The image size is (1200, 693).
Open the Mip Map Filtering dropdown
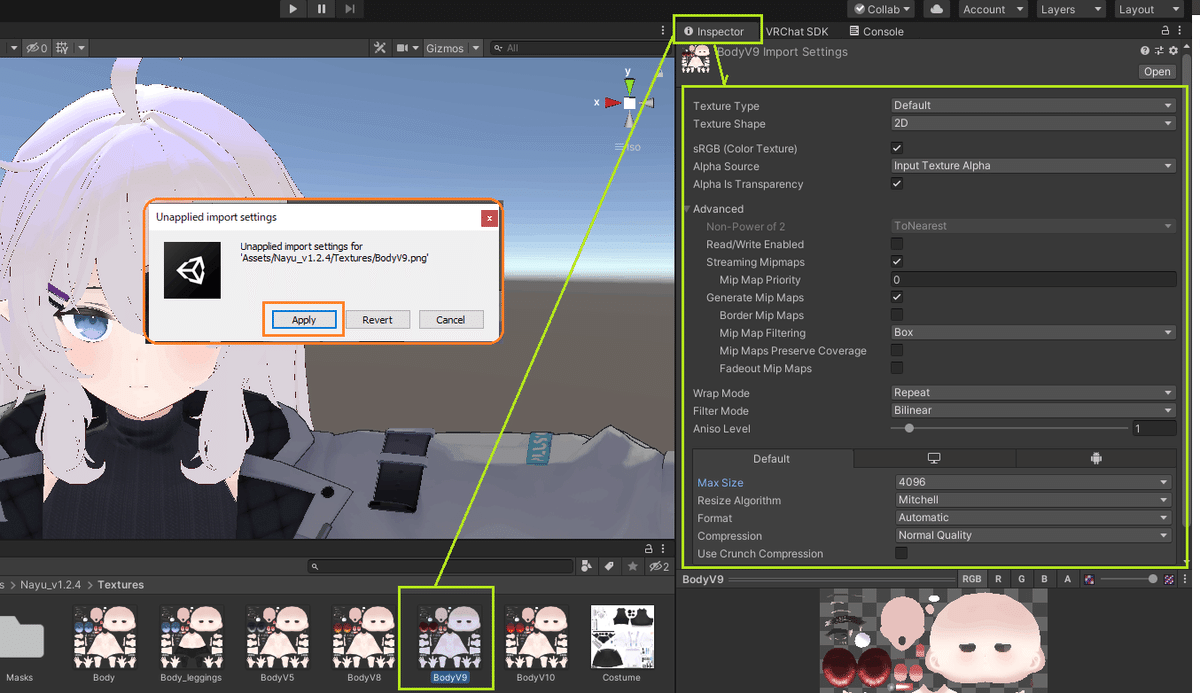(x=1033, y=332)
